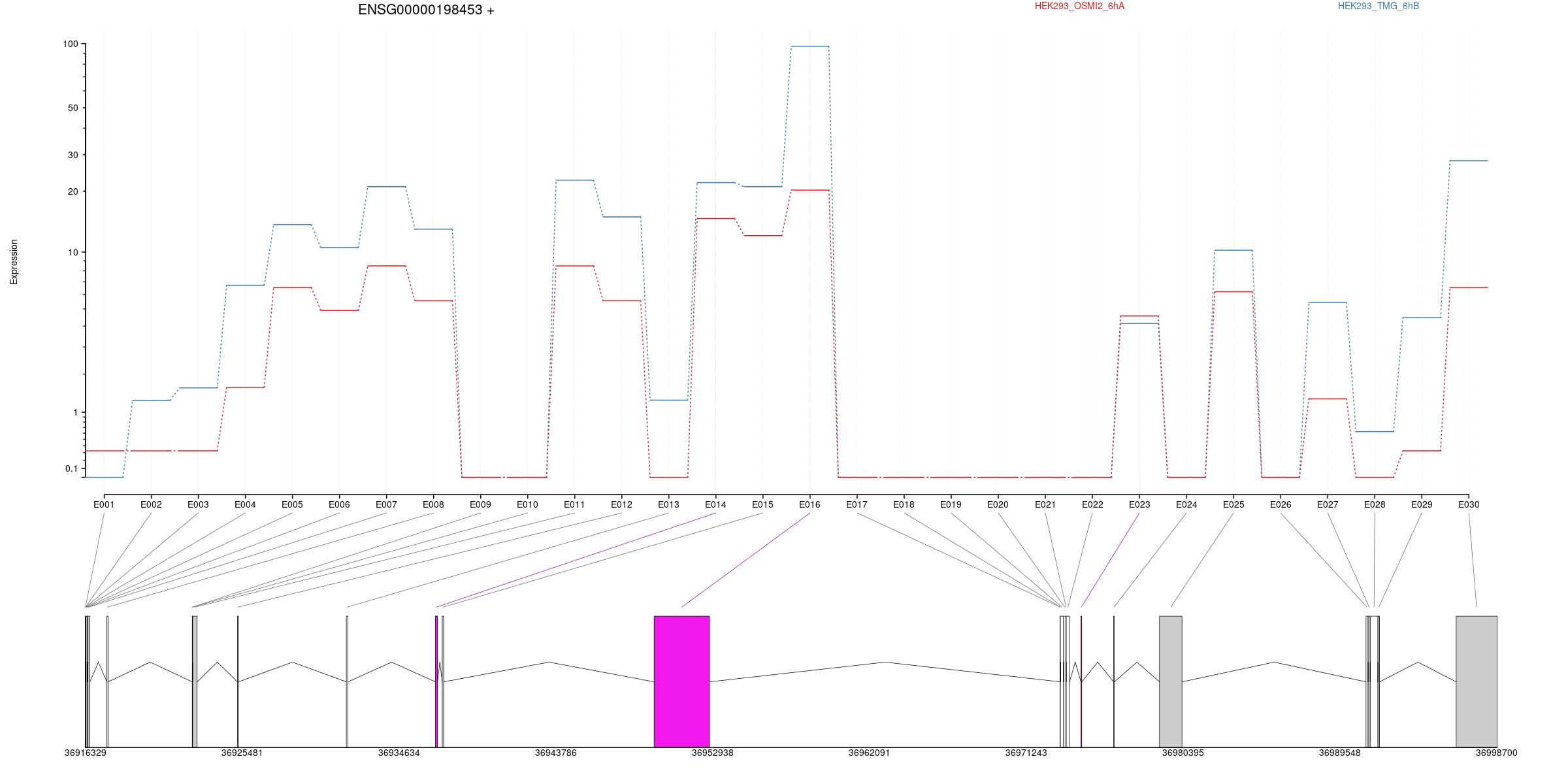Select exon label E011
1568x784 pixels.
click(x=574, y=504)
